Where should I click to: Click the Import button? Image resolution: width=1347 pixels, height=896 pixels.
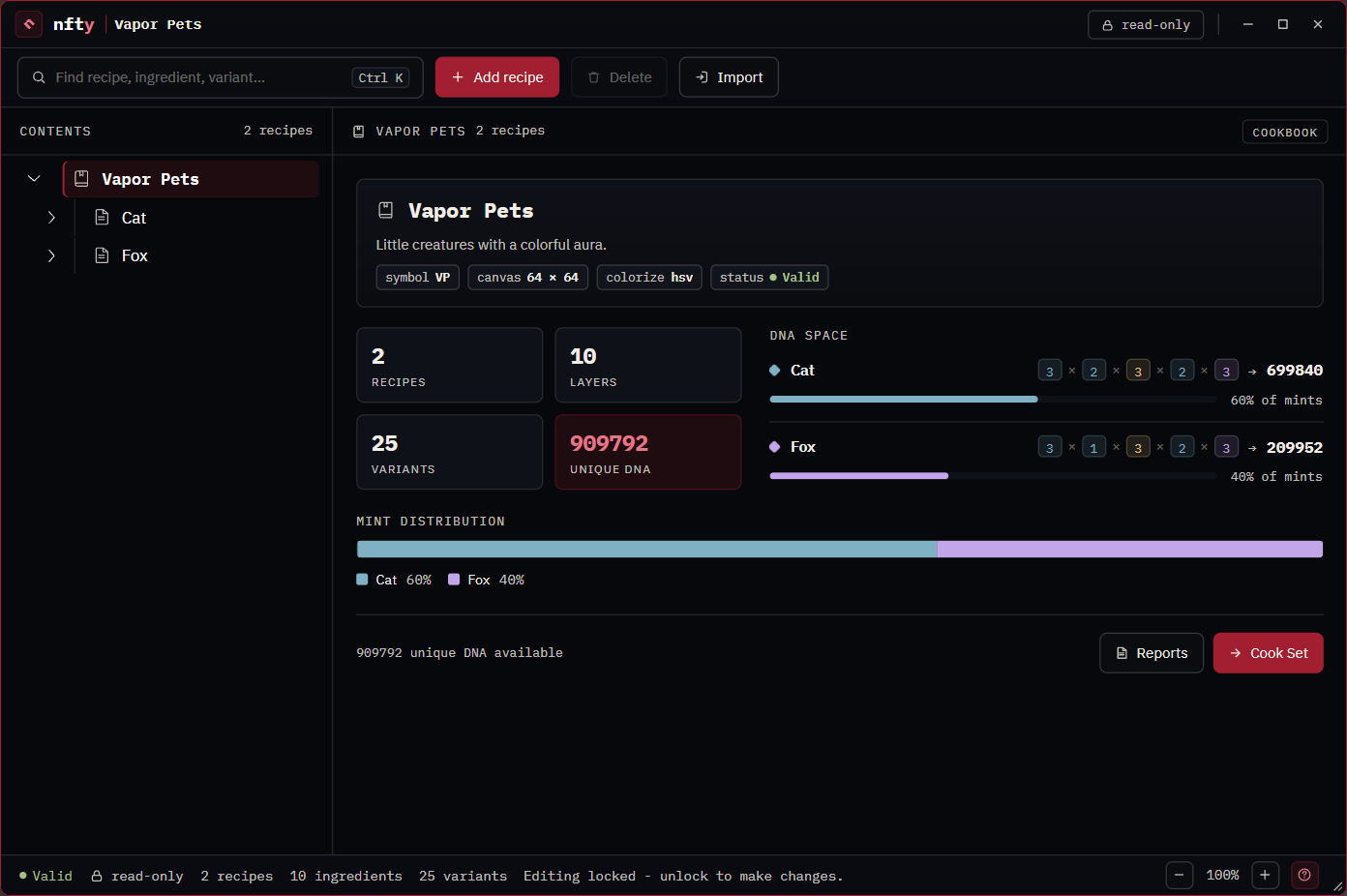click(x=729, y=77)
